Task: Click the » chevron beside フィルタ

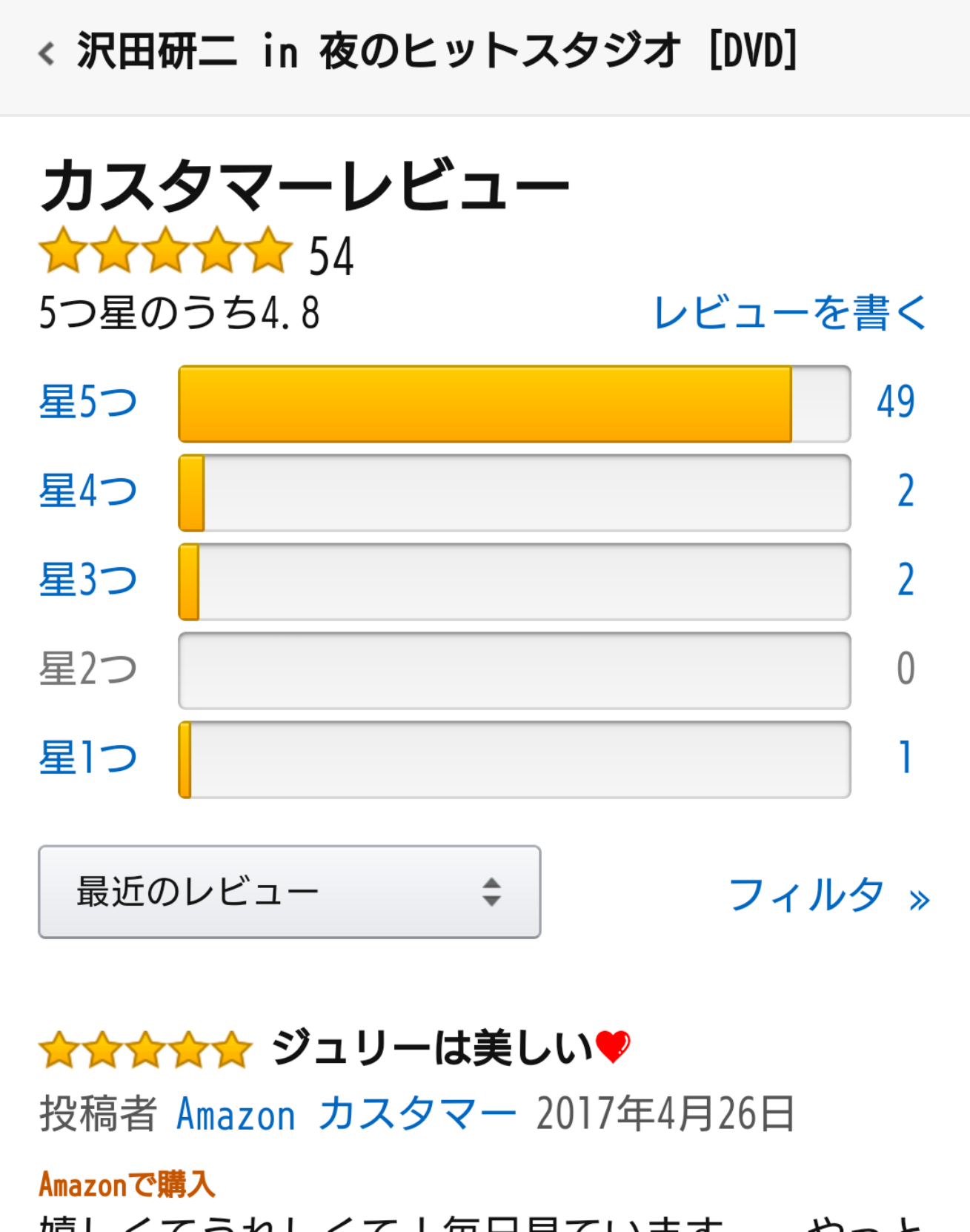Action: pos(920,900)
